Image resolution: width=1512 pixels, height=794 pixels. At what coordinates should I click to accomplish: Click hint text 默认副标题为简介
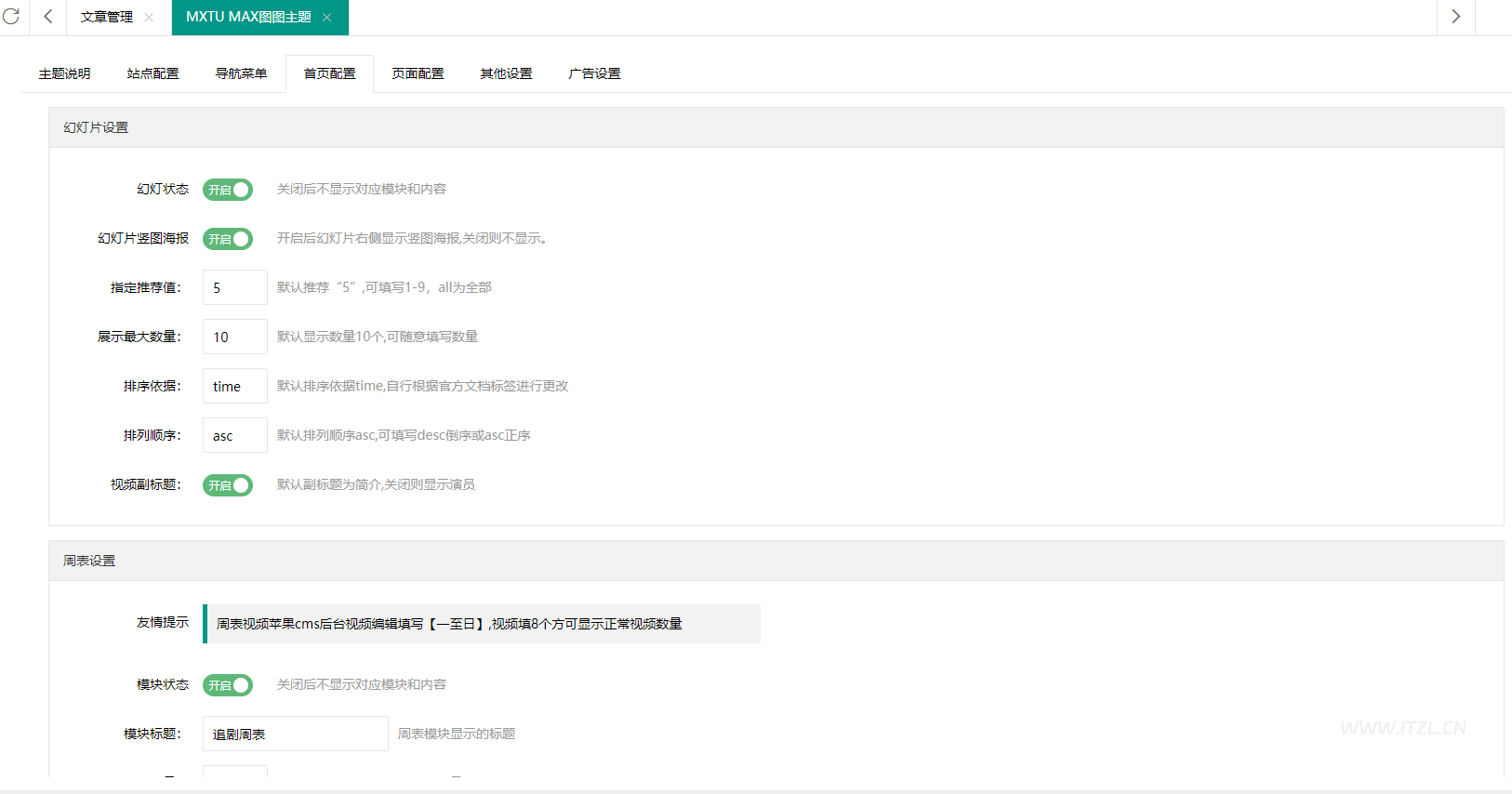376,484
